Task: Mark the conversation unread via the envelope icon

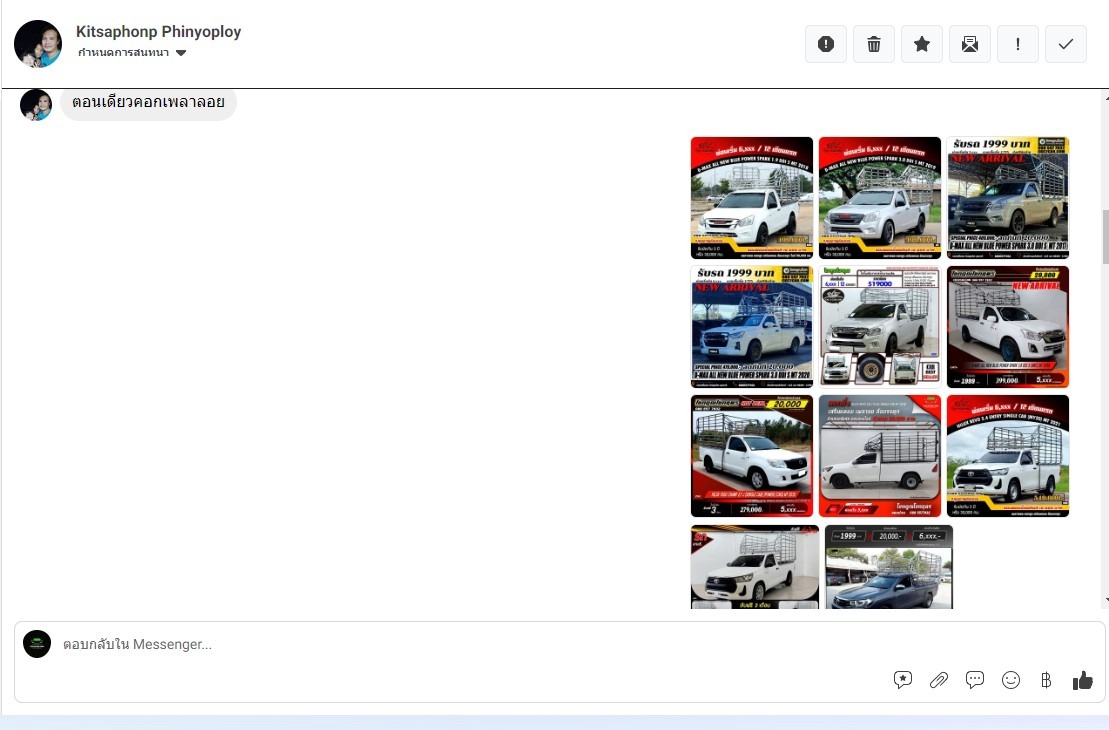Action: [x=970, y=44]
